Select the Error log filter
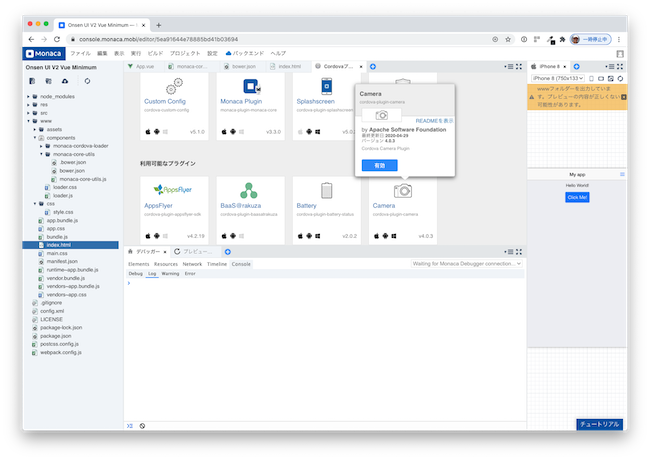This screenshot has height=460, width=650. [x=190, y=274]
